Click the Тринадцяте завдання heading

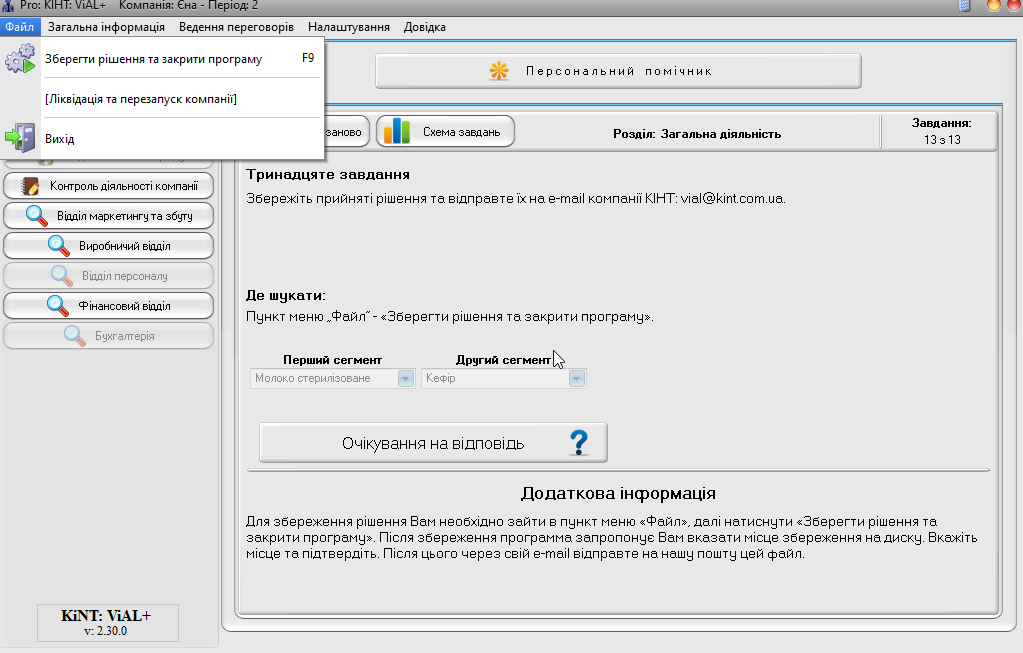pos(328,174)
